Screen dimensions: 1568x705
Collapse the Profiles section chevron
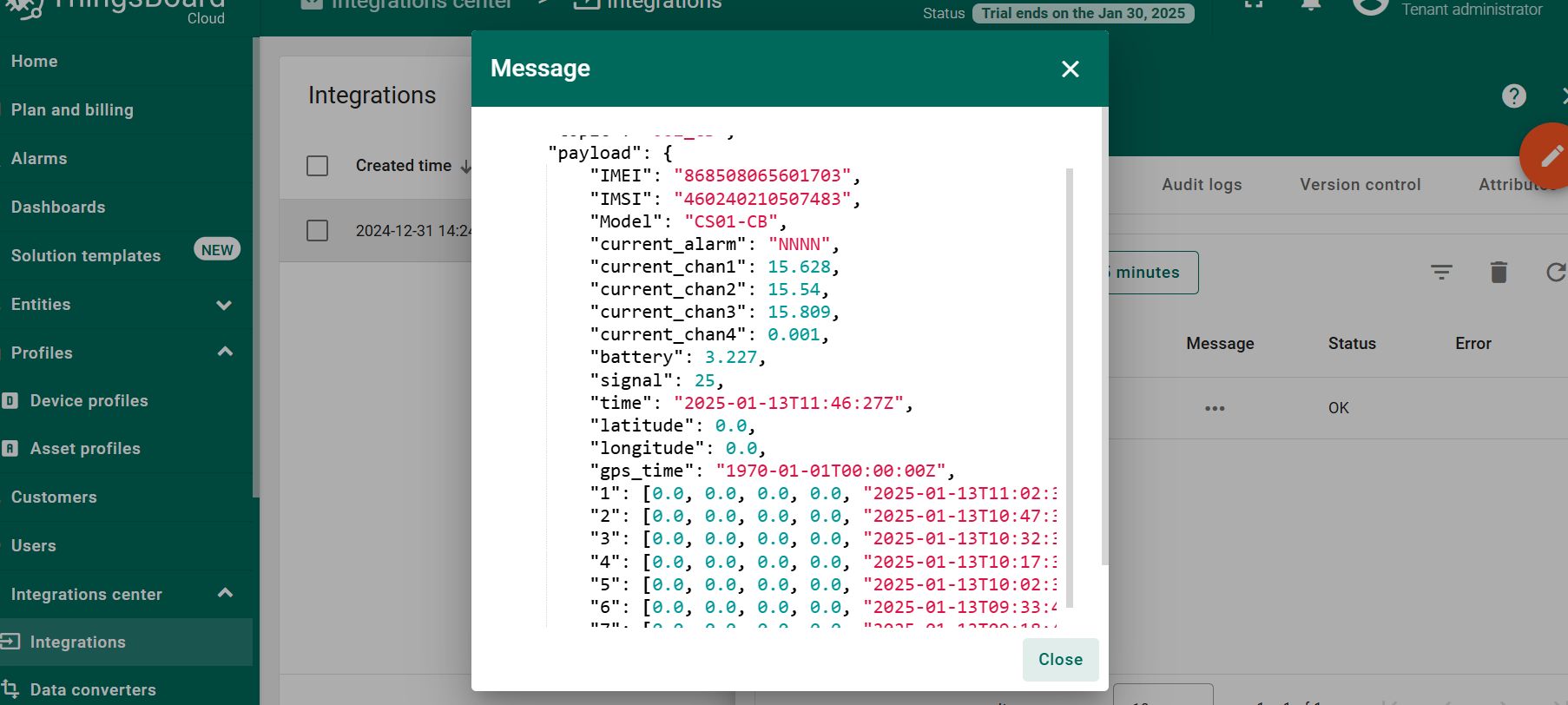[x=225, y=352]
